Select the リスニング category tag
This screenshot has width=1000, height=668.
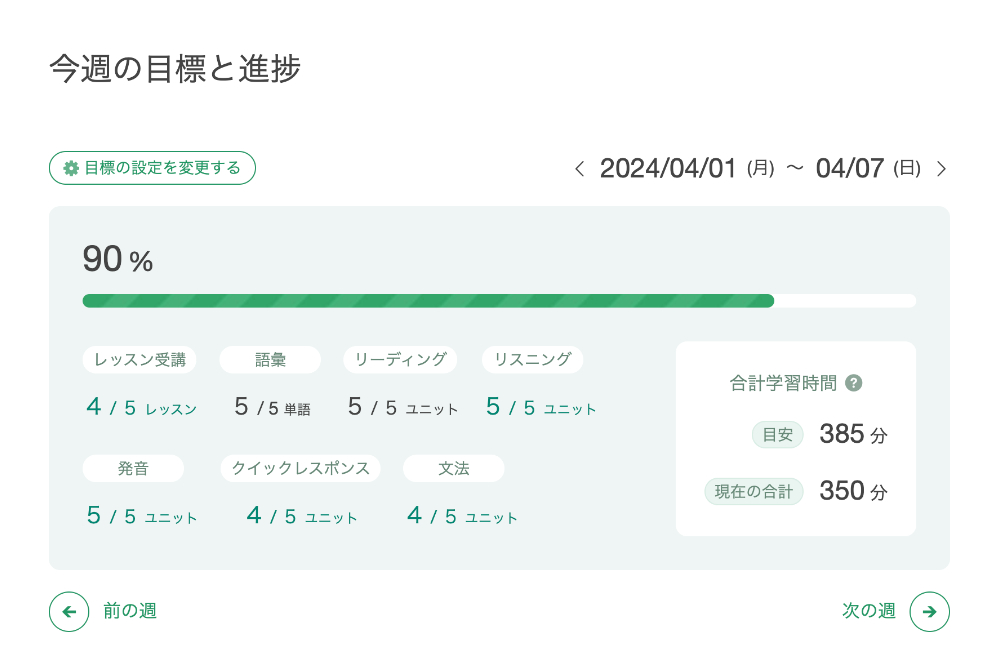[532, 360]
